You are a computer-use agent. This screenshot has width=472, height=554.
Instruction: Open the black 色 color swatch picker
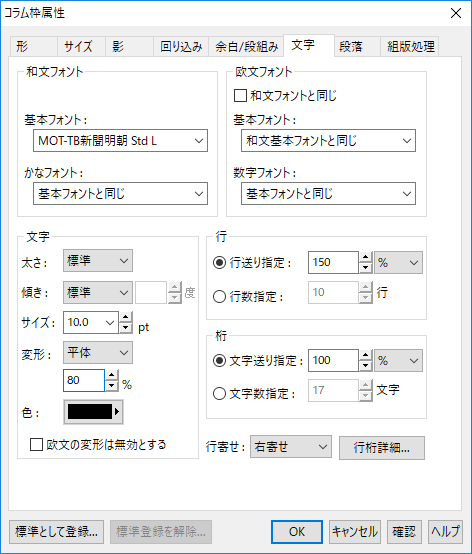pos(93,412)
